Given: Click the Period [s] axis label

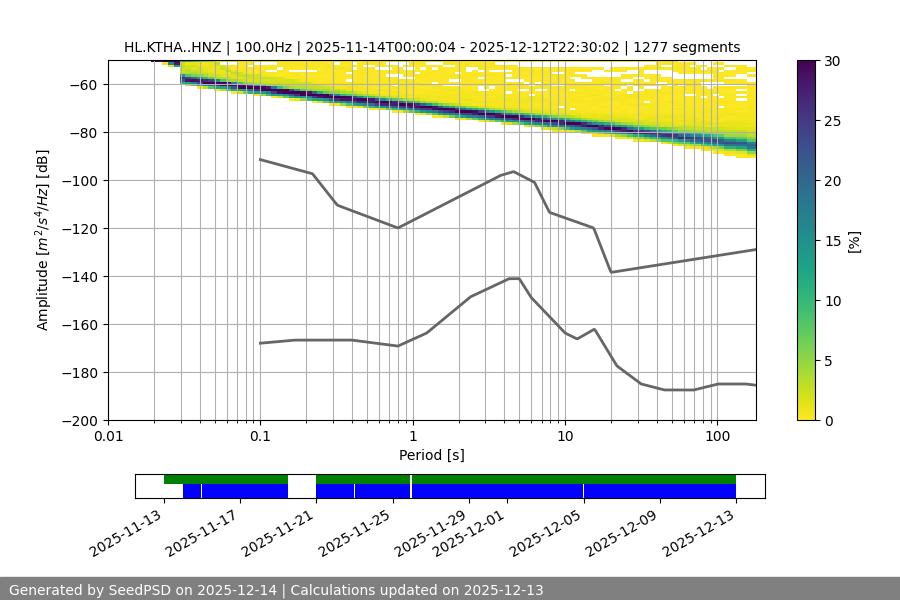Looking at the screenshot, I should 432,455.
